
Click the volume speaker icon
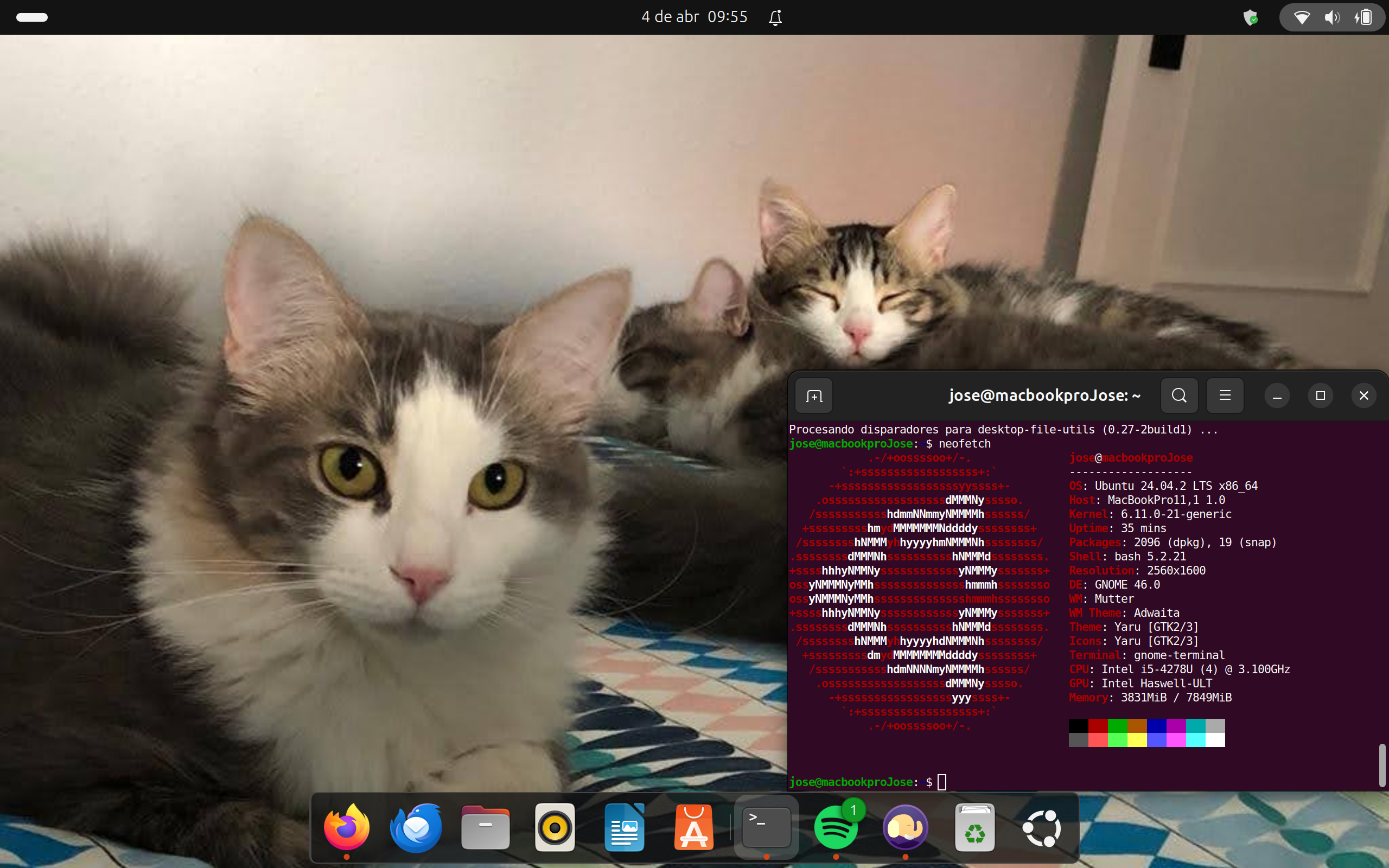1332,17
